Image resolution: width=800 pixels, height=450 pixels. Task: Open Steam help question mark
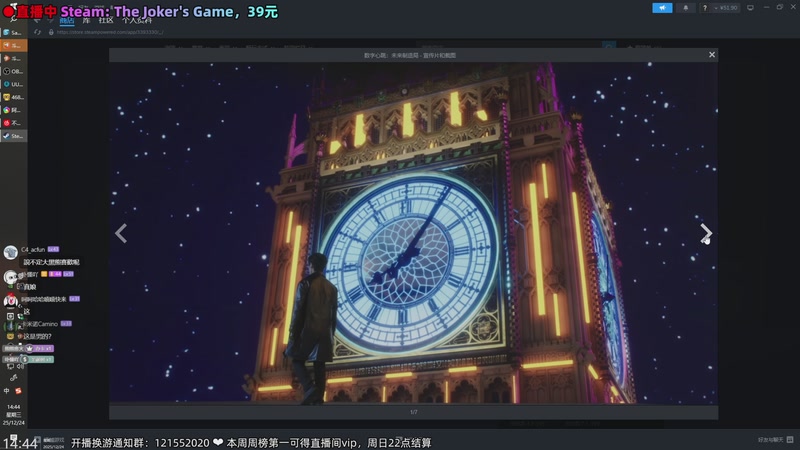click(705, 8)
